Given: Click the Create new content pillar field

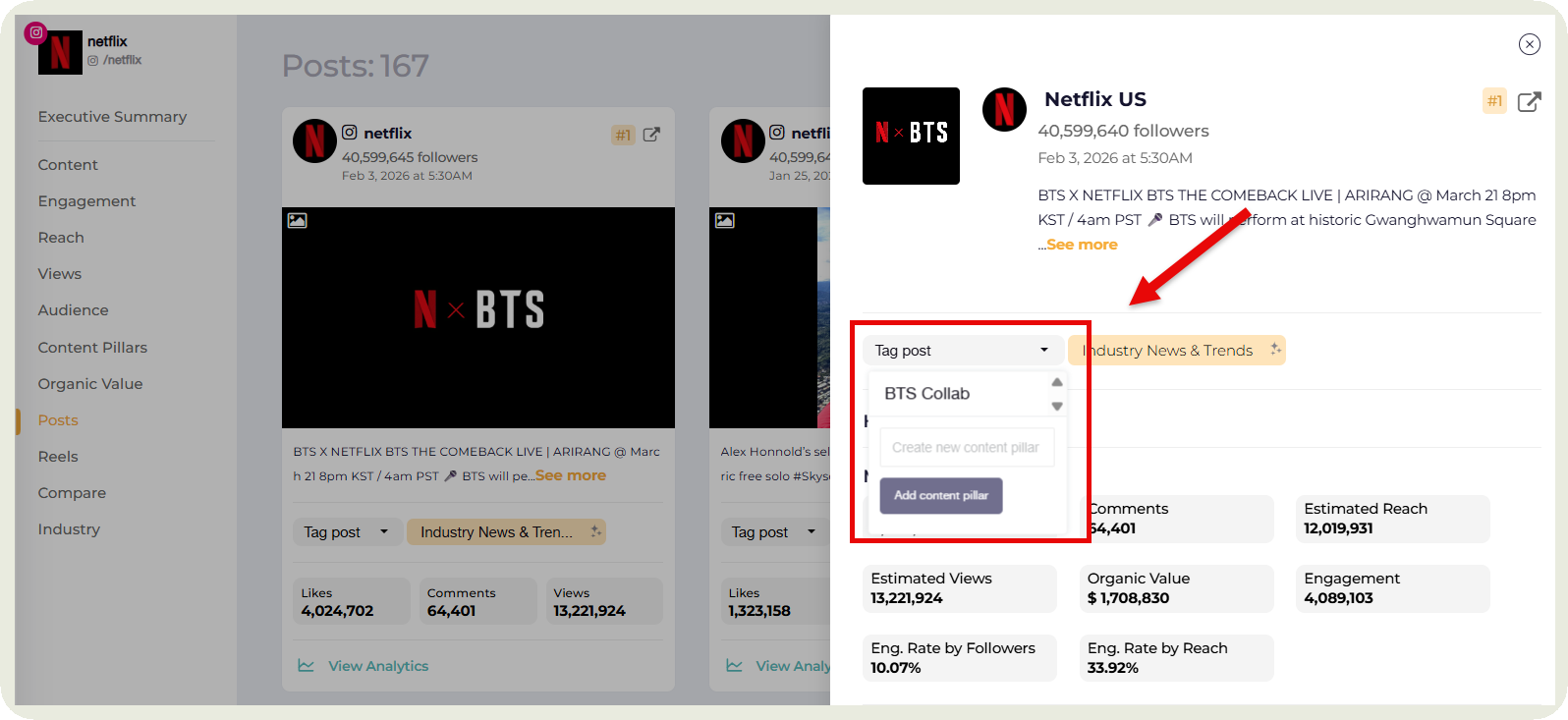Looking at the screenshot, I should point(966,448).
